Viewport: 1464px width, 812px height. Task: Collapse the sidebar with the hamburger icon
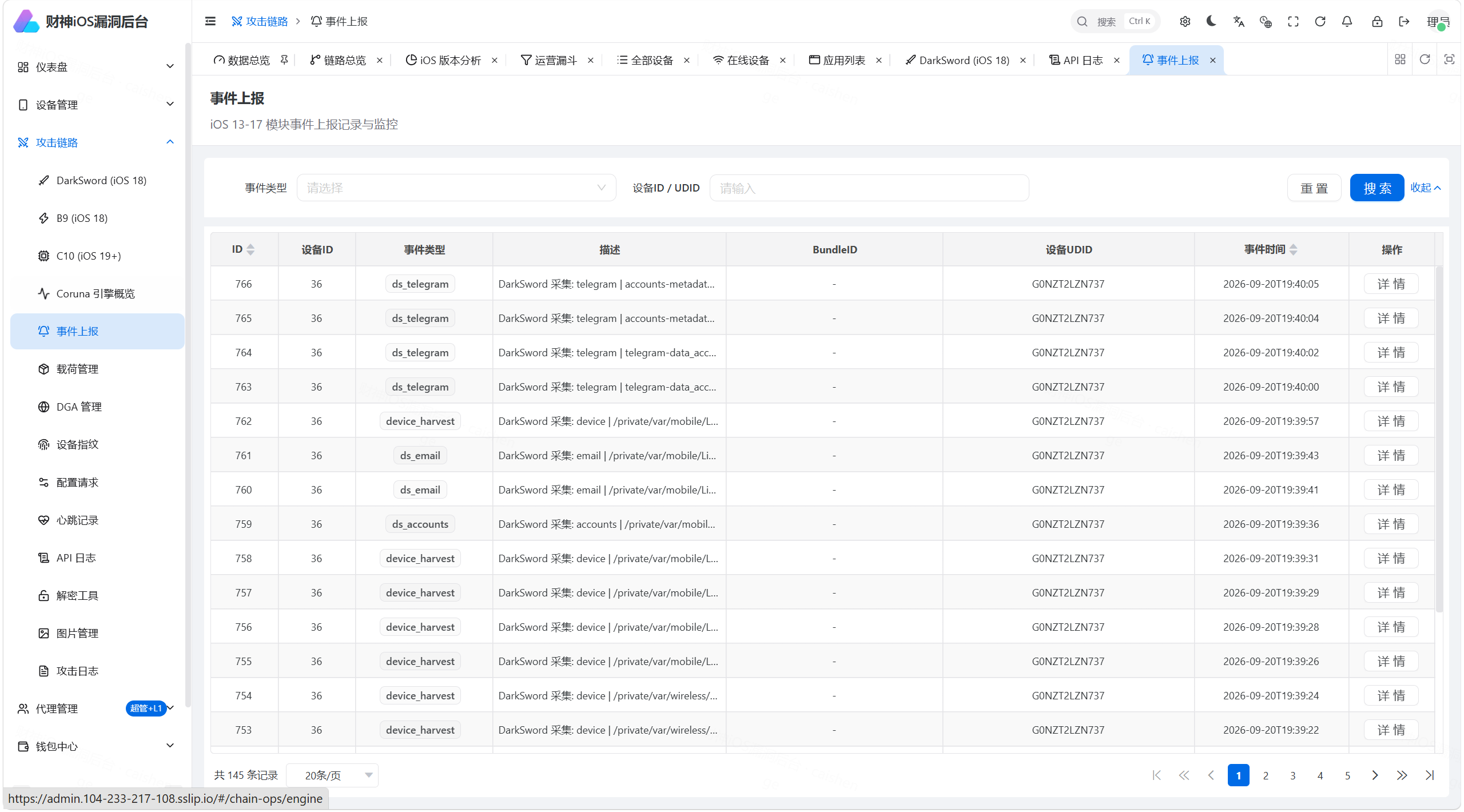pos(210,21)
